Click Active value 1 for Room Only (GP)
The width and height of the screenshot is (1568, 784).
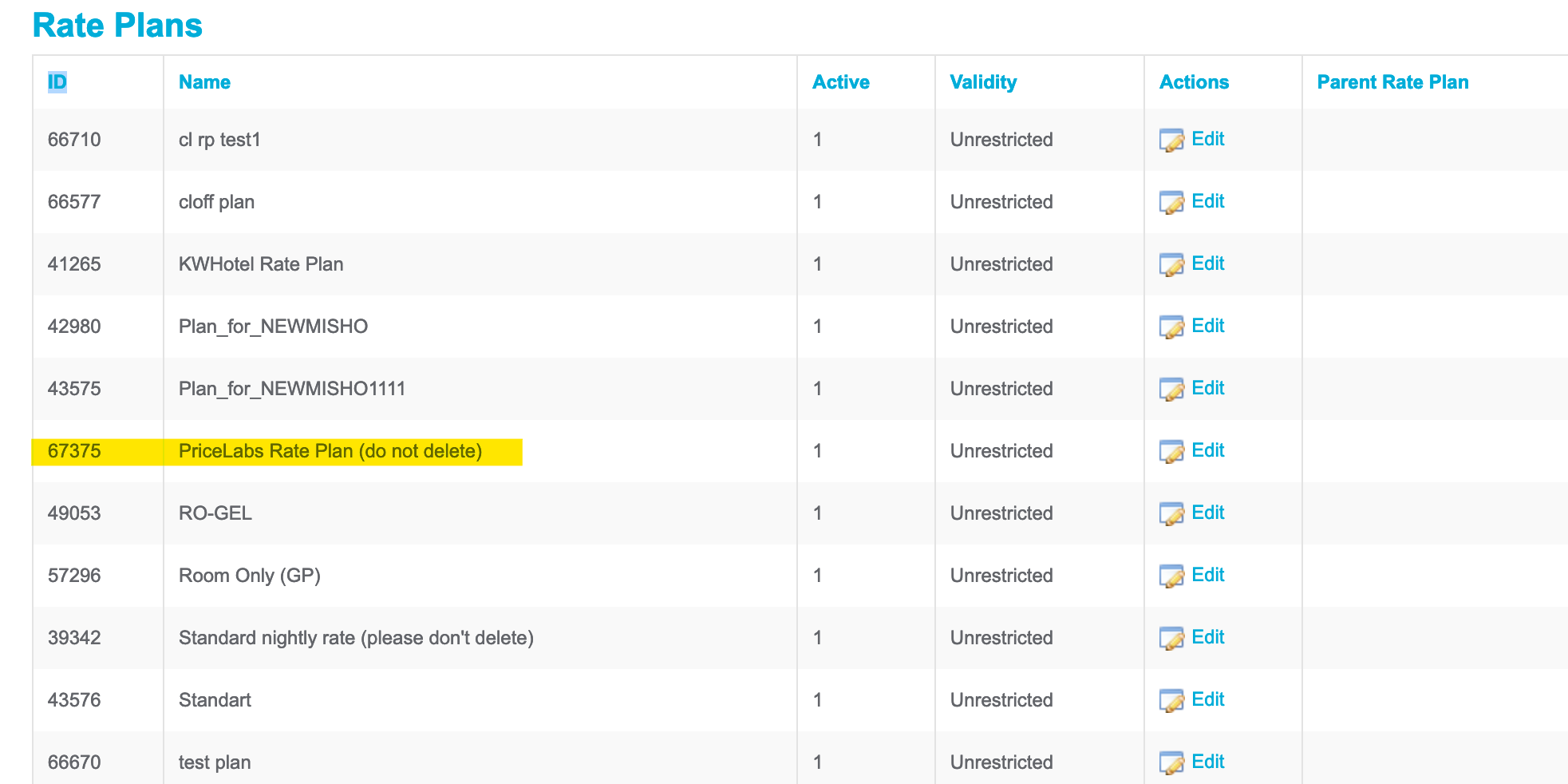click(818, 576)
